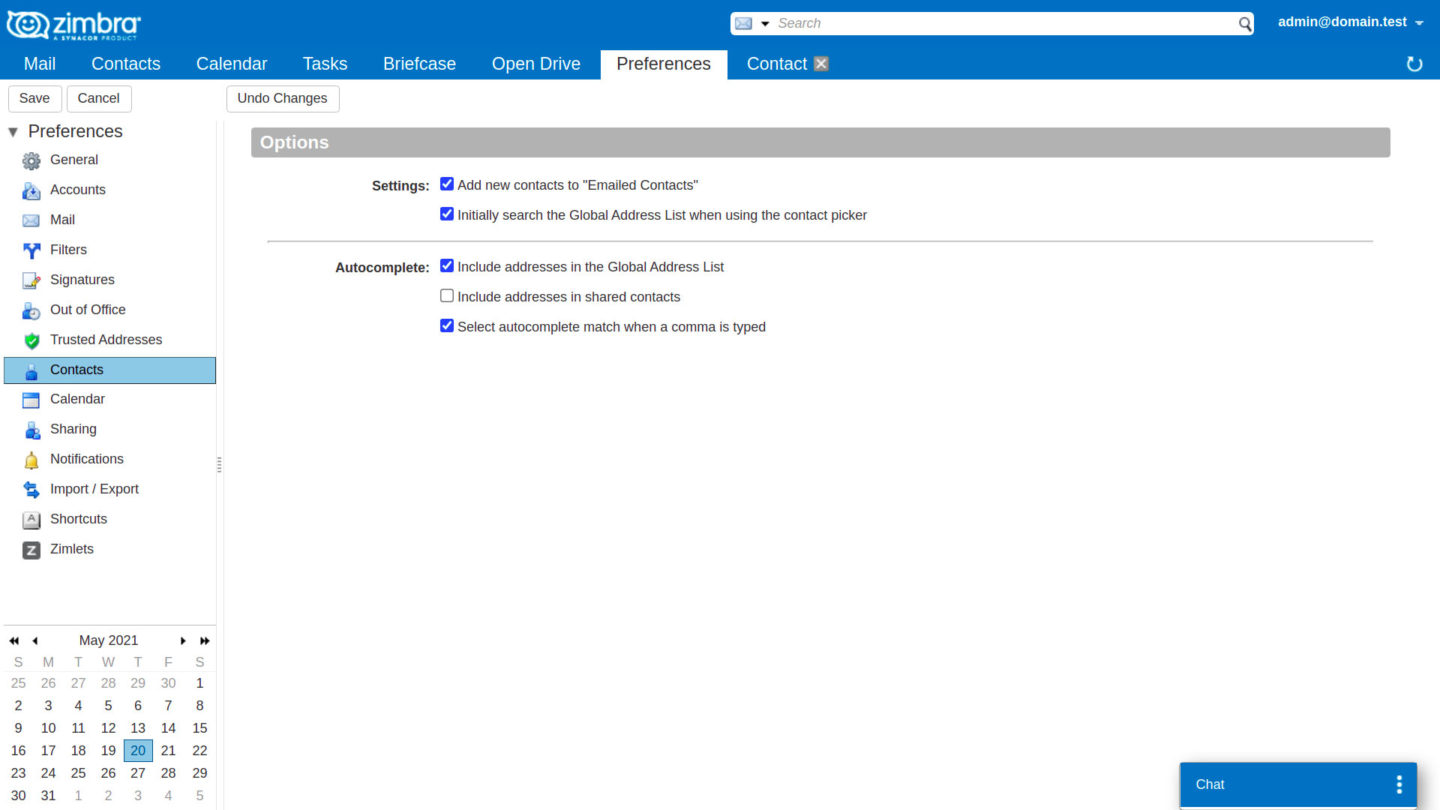Open Zimlets via the Z icon

coord(29,548)
